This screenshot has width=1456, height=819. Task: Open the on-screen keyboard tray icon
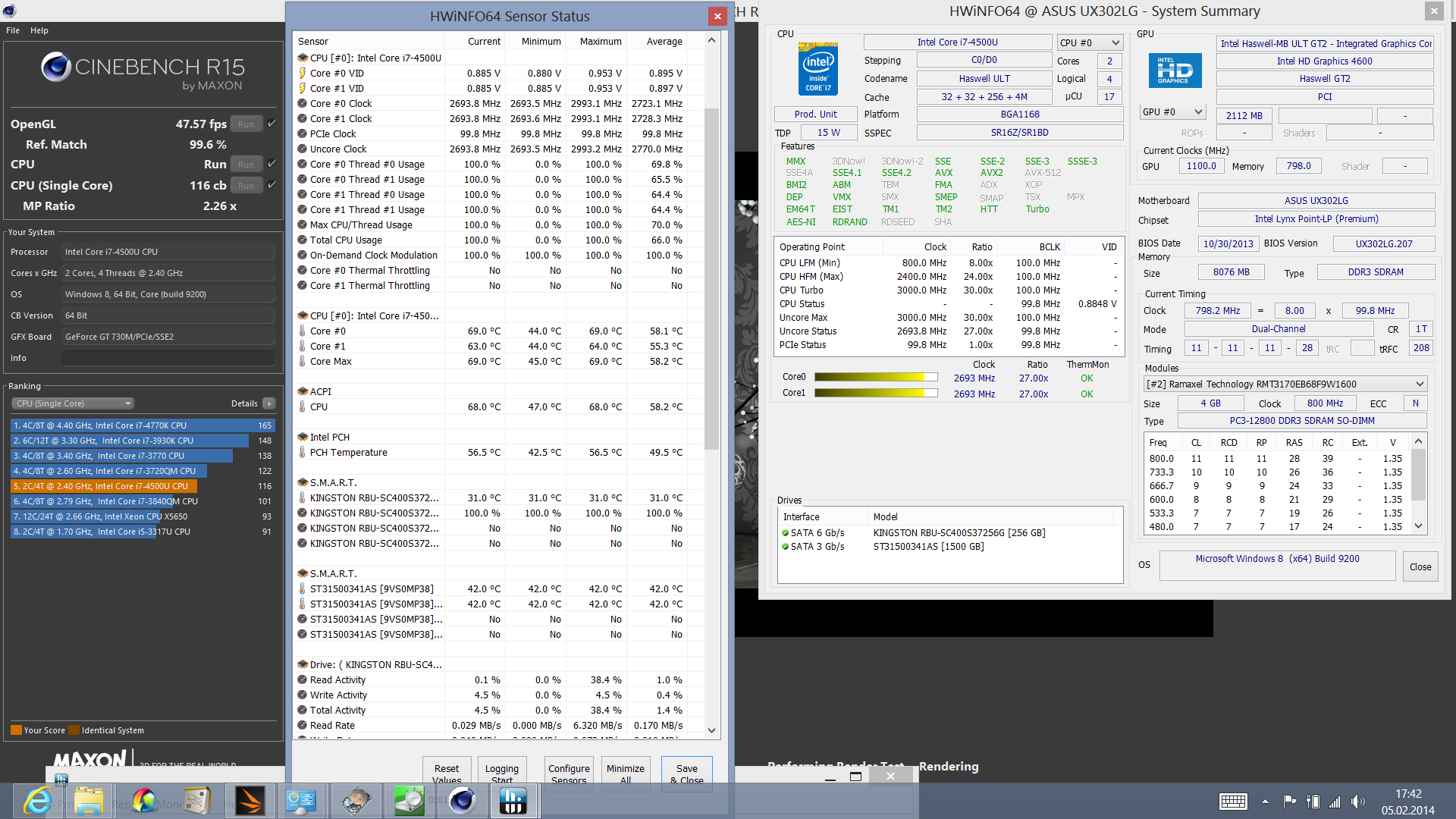1233,802
